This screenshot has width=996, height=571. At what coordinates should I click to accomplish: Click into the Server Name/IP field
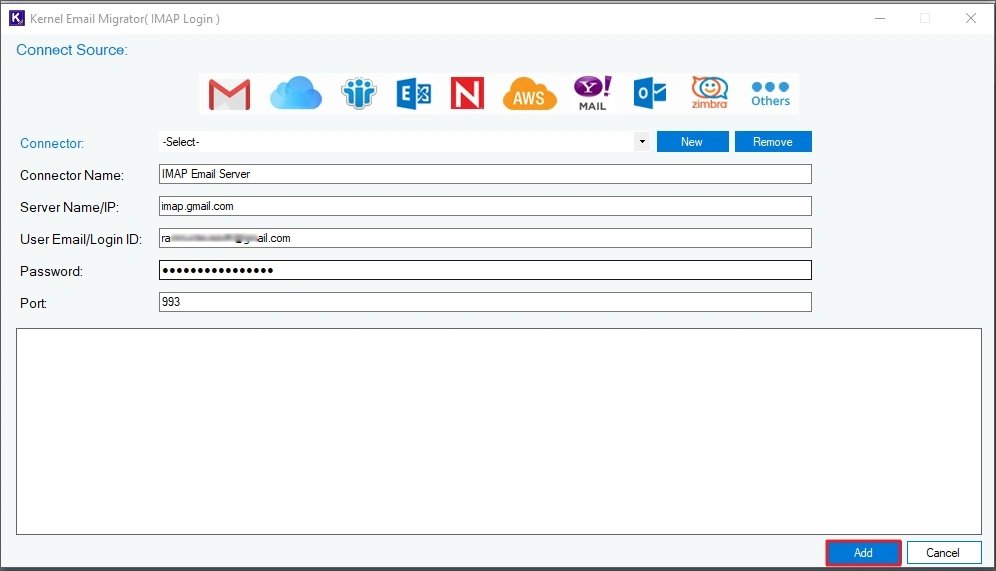point(485,206)
